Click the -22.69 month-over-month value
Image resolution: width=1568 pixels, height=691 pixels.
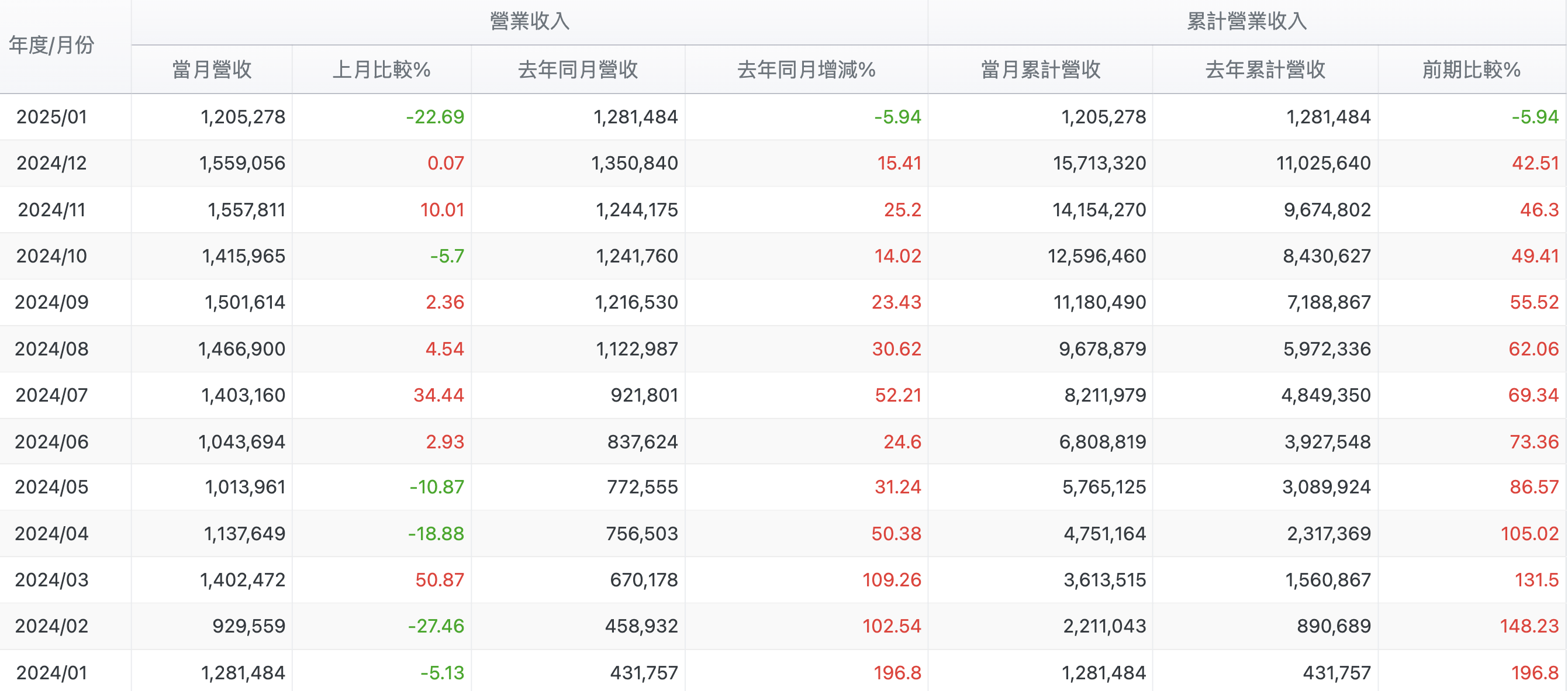click(434, 116)
